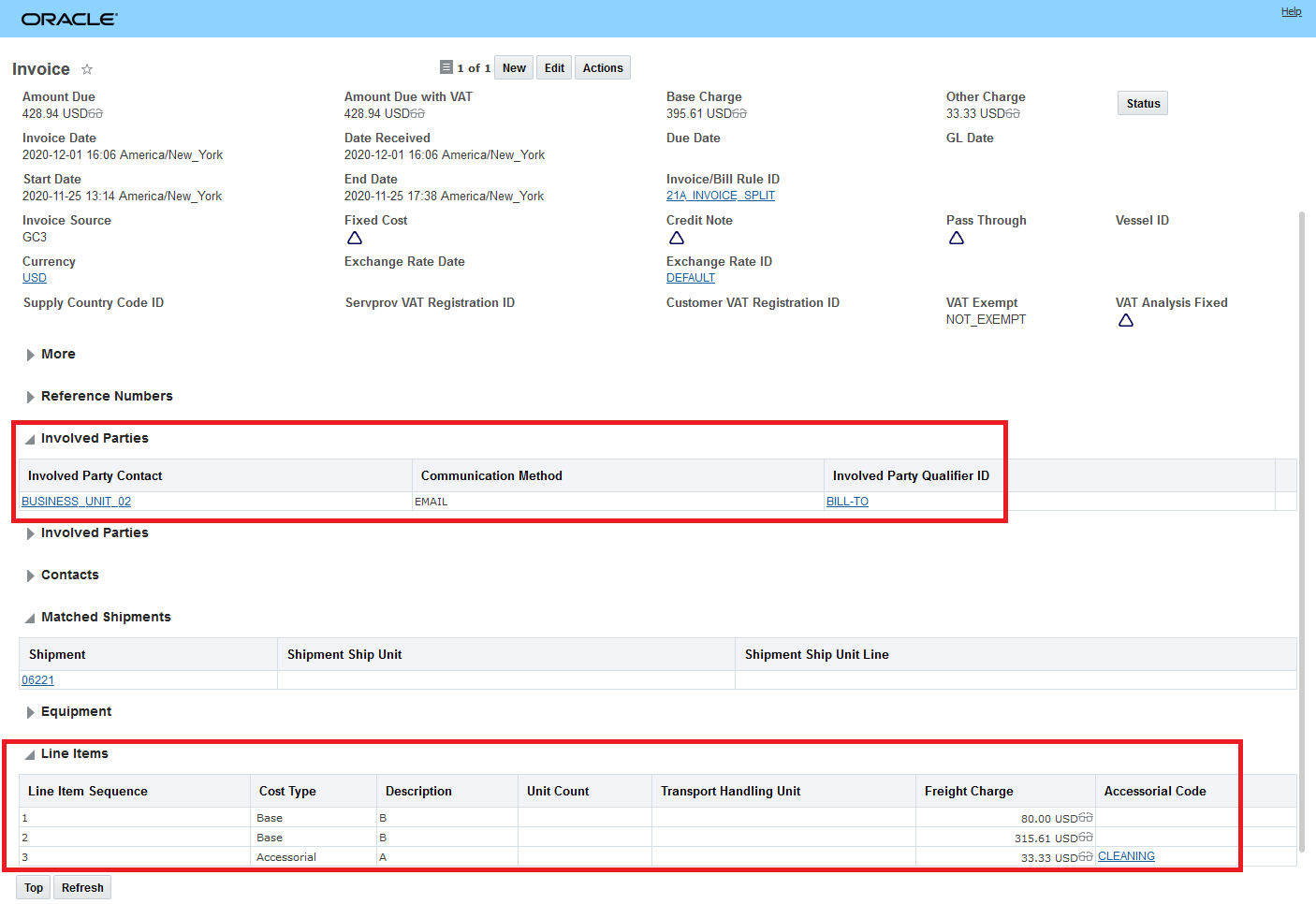
Task: Click the End Date value
Action: tap(444, 196)
